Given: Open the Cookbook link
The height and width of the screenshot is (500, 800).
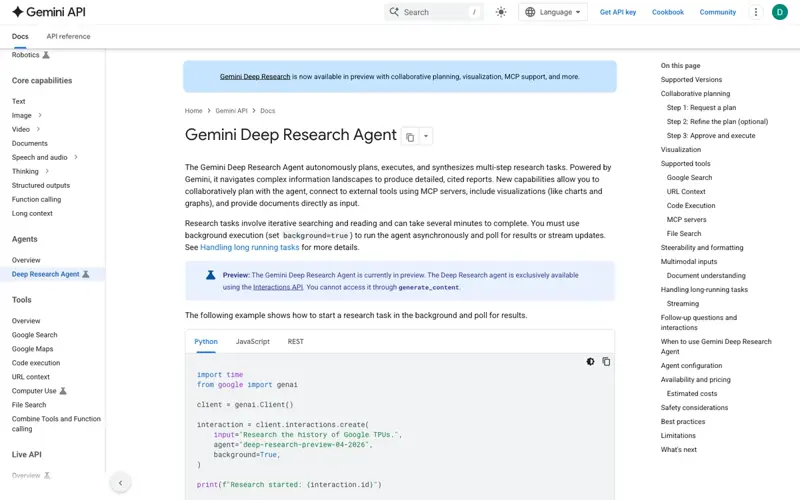Looking at the screenshot, I should coord(667,12).
